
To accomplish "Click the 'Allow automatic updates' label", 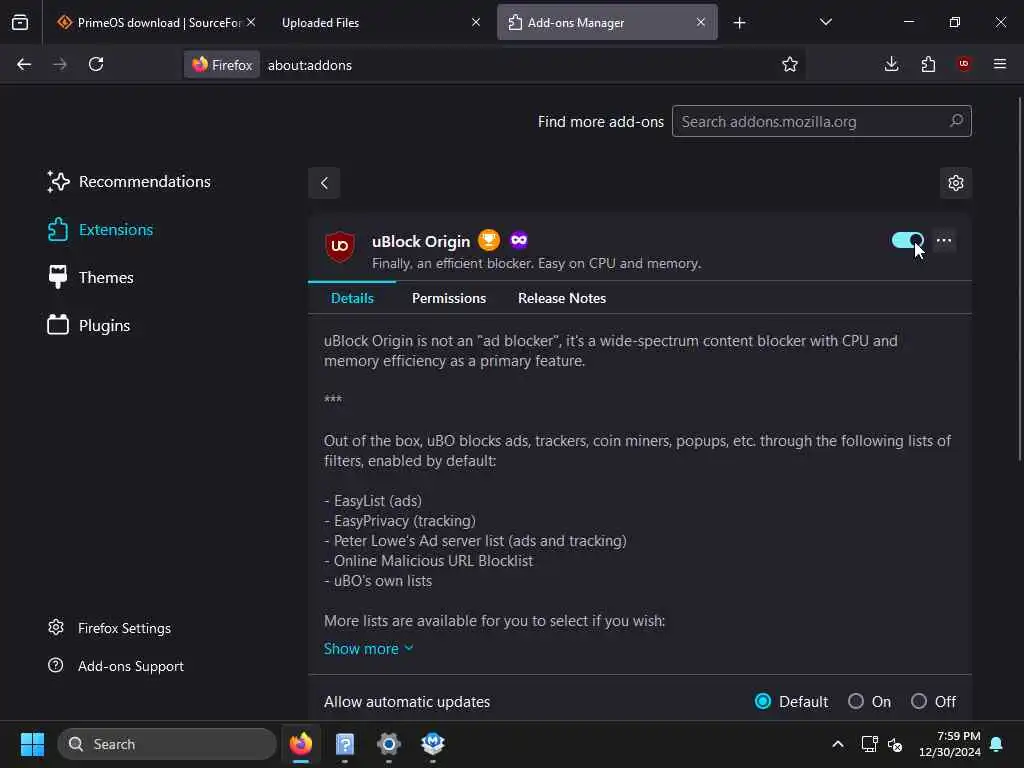I will tap(407, 701).
